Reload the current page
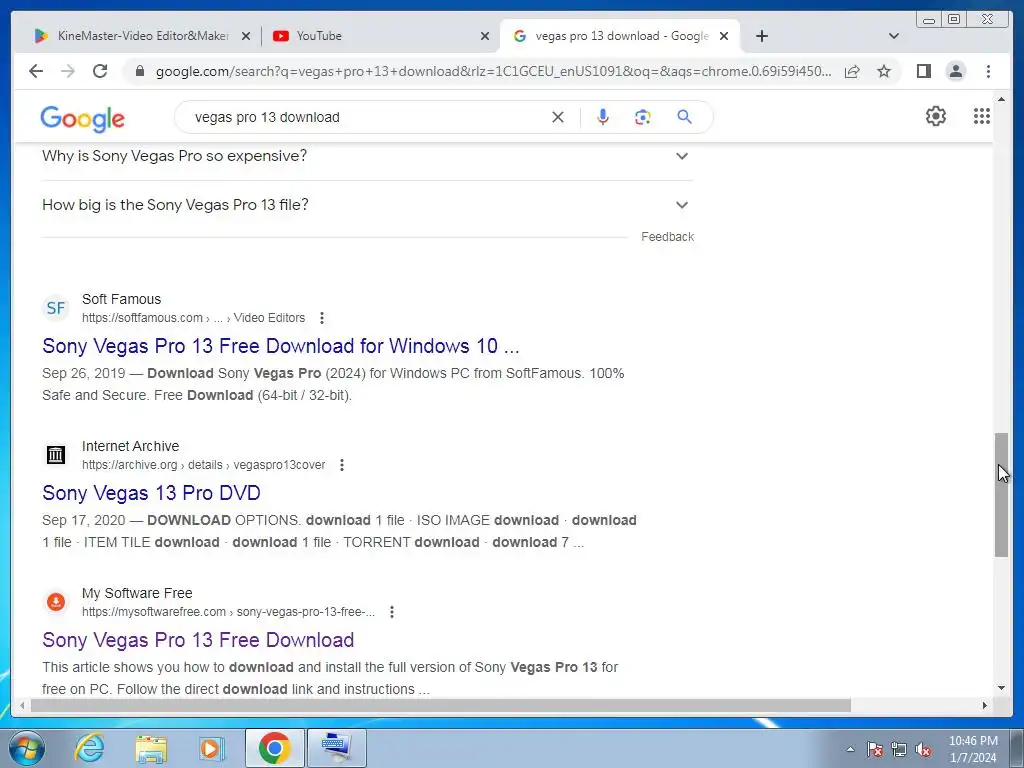The image size is (1024, 768). point(100,71)
